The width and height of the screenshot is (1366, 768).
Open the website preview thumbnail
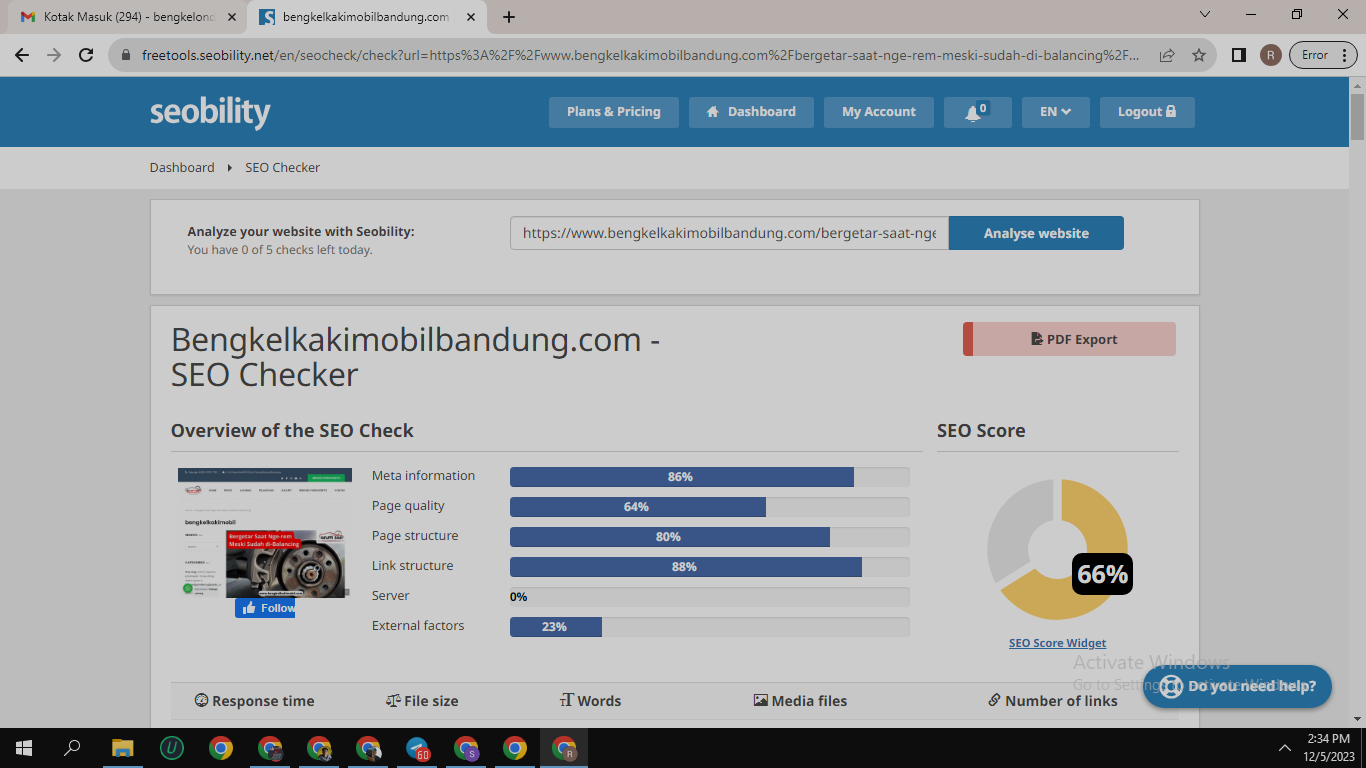265,534
